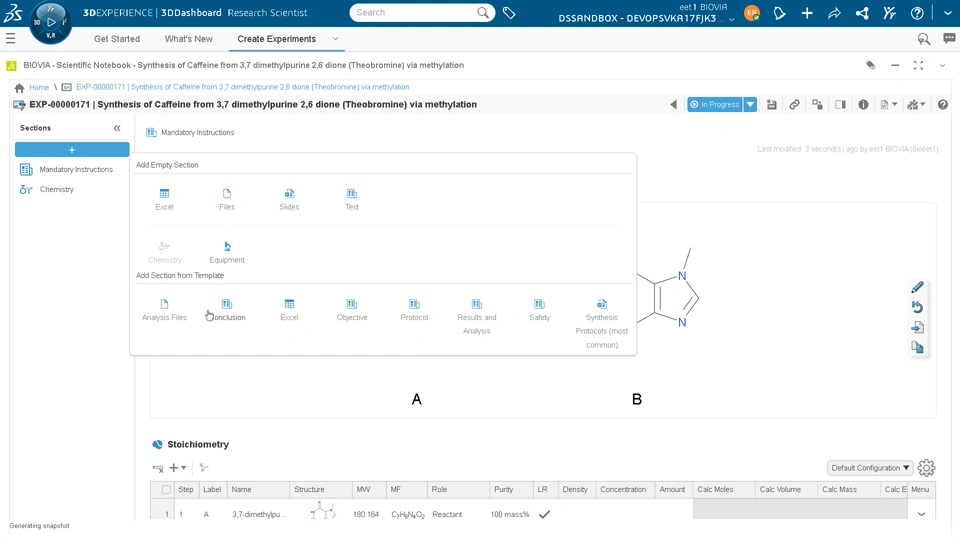The image size is (960, 540).
Task: Open the Get Started tab
Action: (117, 39)
